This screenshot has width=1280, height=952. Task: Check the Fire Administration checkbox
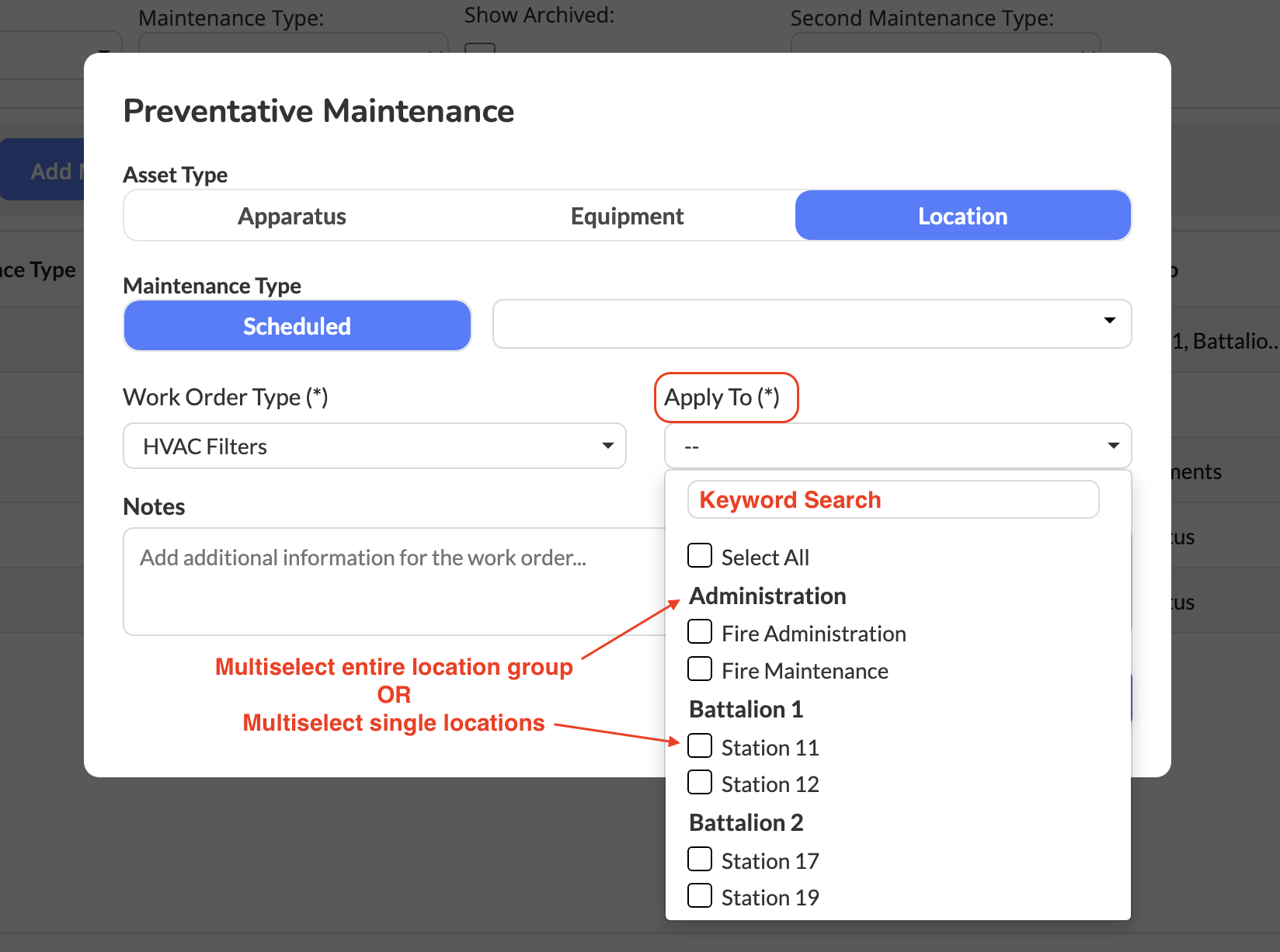(700, 632)
